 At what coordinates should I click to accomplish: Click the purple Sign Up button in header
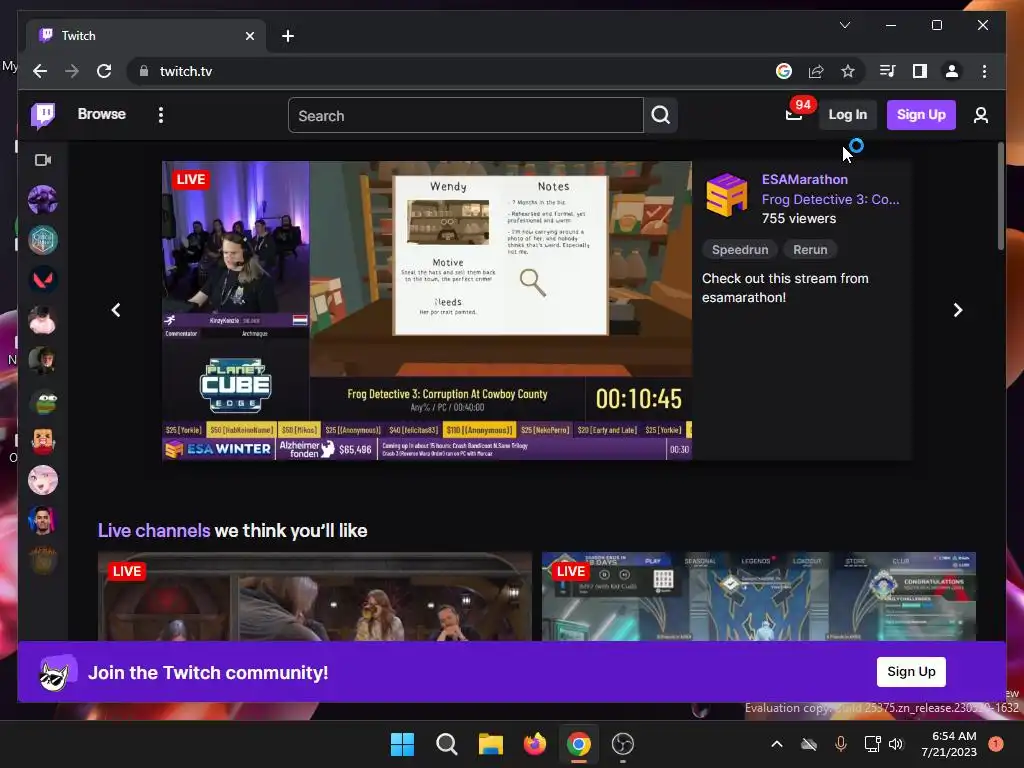[x=921, y=115]
